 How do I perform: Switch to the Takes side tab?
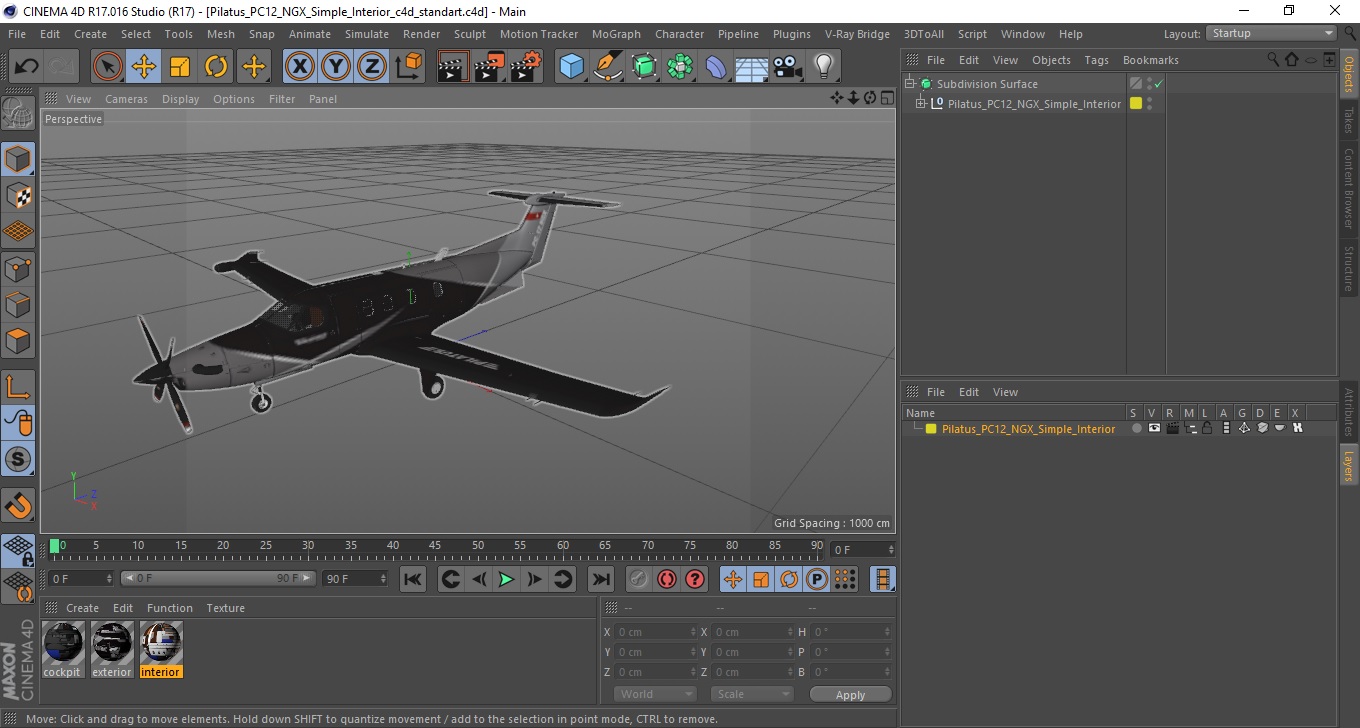[x=1349, y=119]
